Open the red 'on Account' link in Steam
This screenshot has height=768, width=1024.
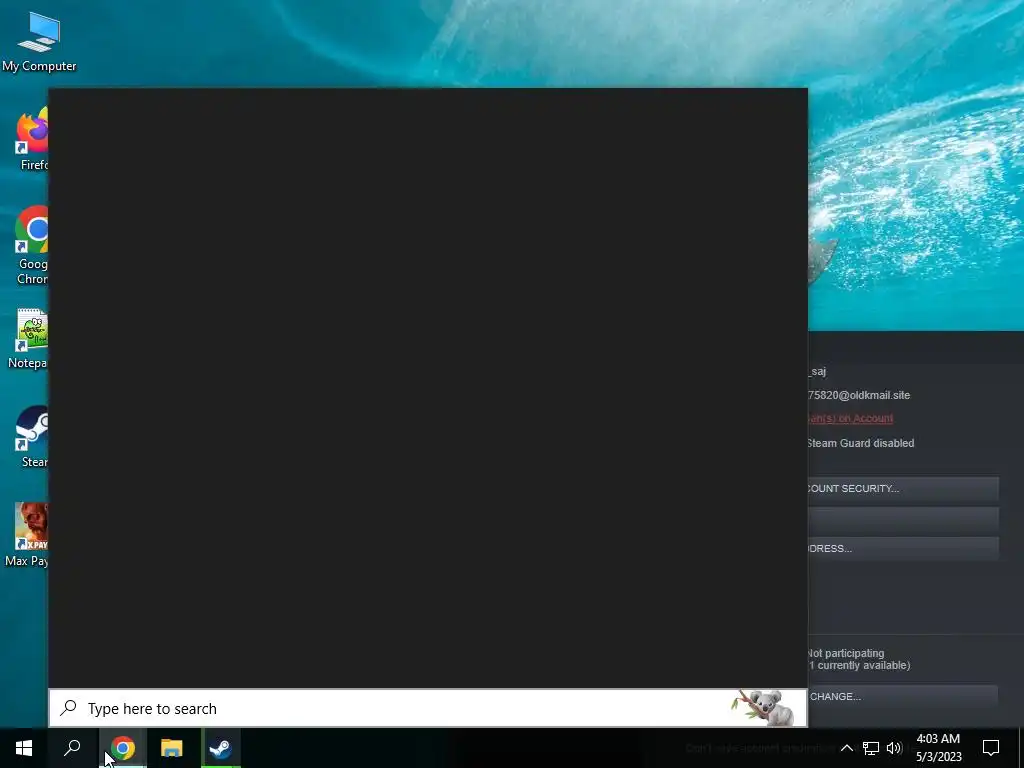pos(850,419)
